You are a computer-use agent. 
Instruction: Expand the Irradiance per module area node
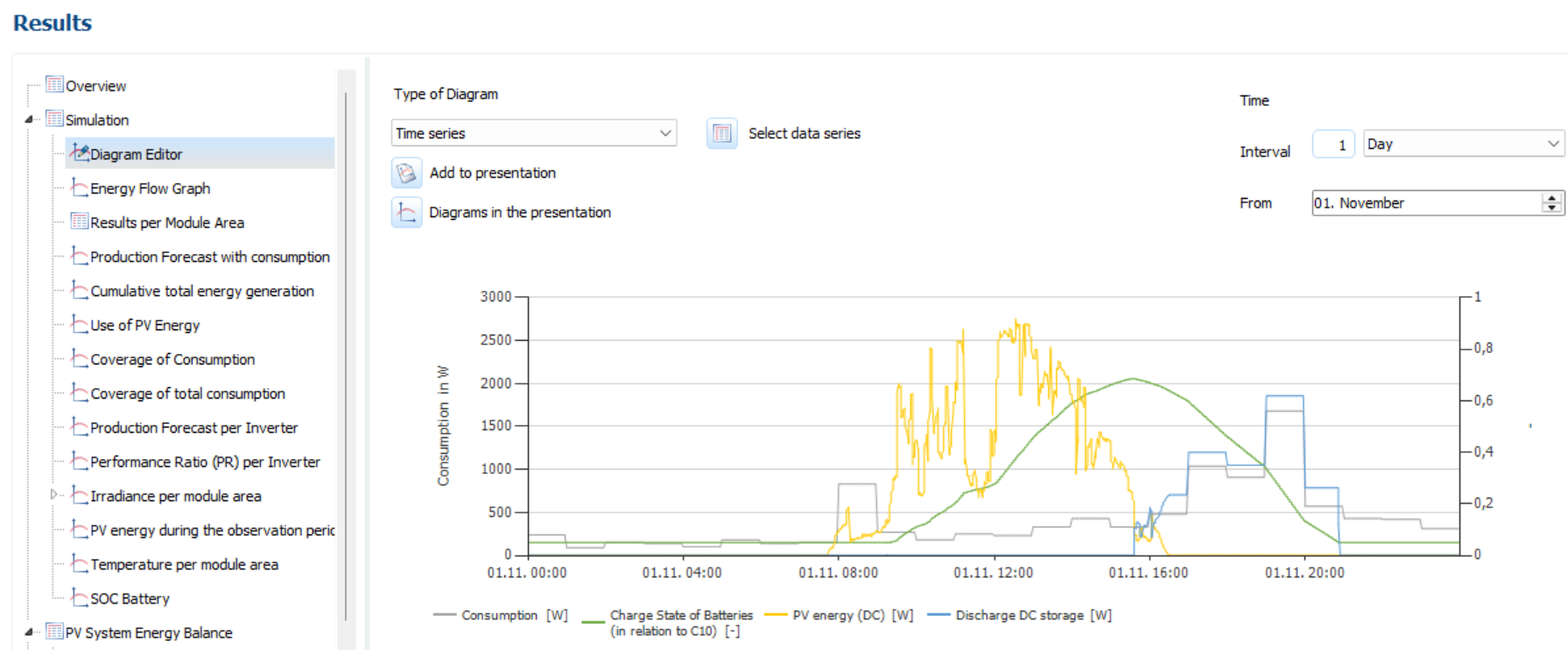(x=53, y=495)
